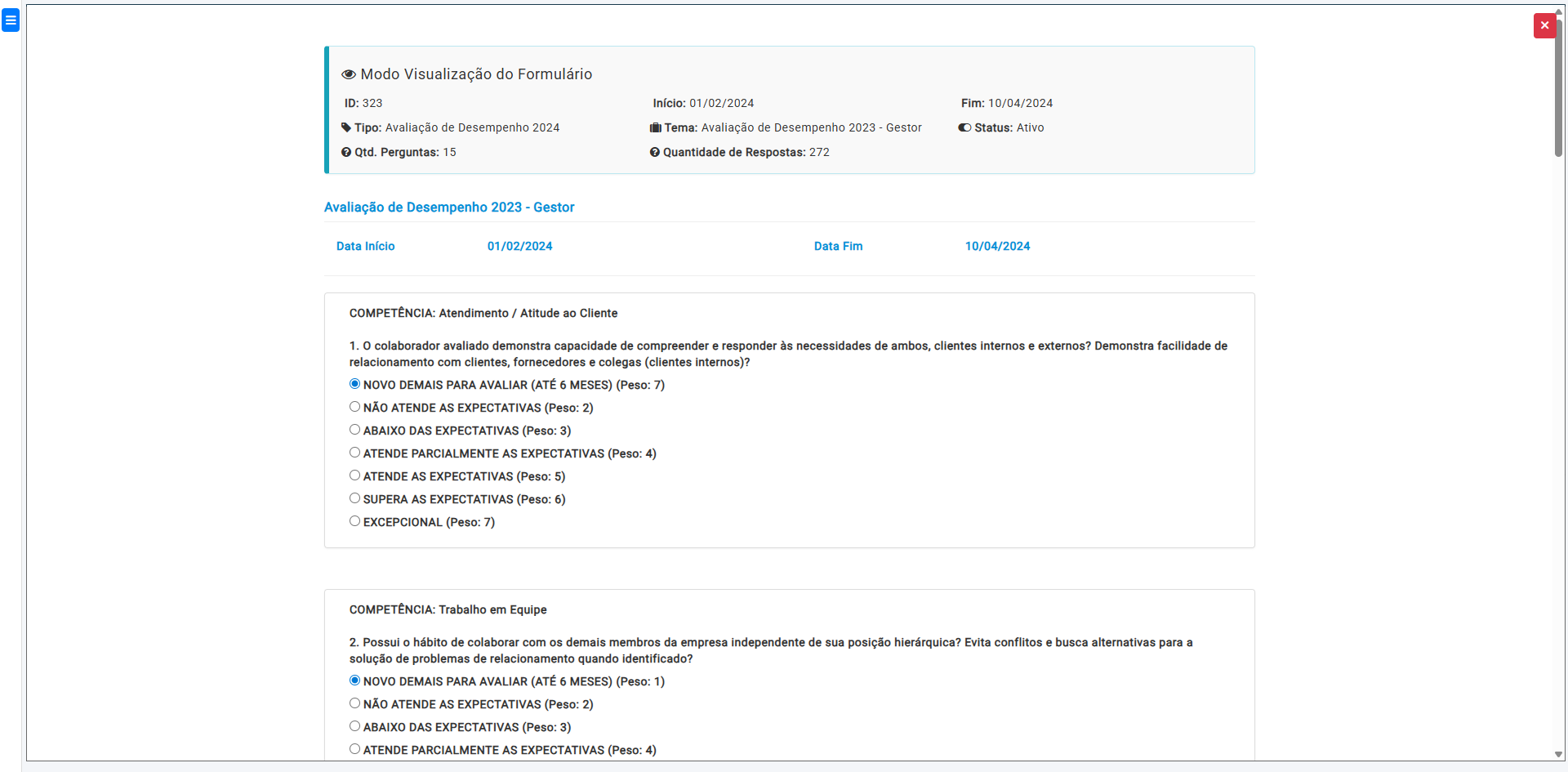Screen dimensions: 1568x772
Task: Click the tag icon next to Tipo
Action: click(x=346, y=127)
